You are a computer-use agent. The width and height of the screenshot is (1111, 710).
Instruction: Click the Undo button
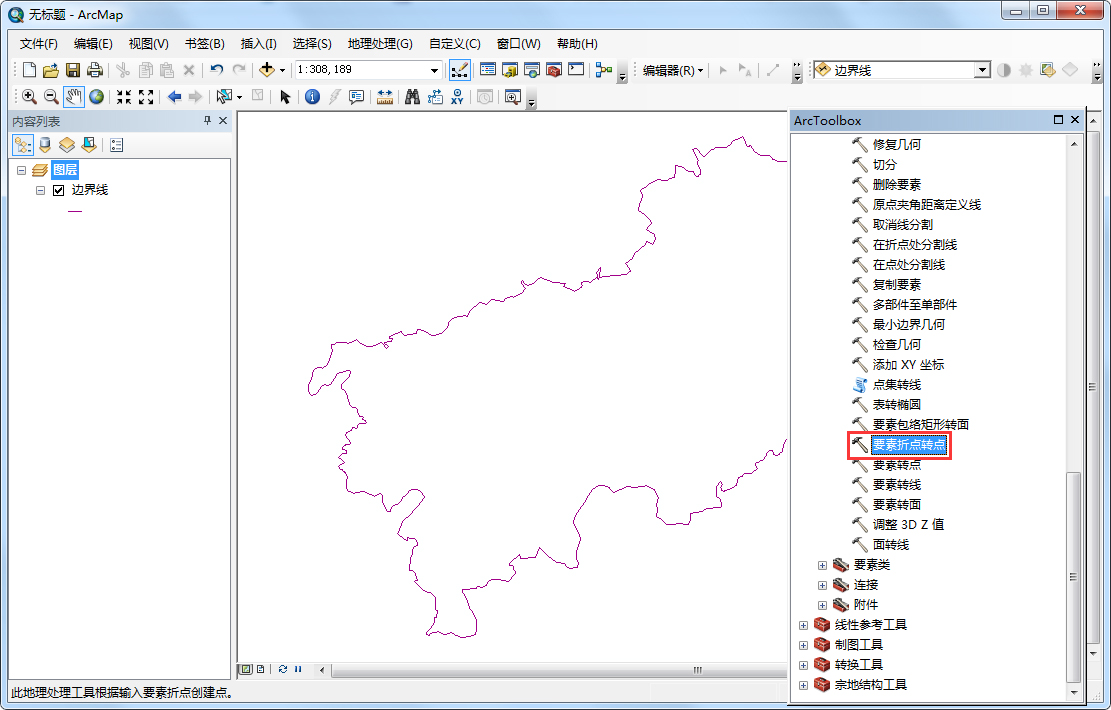(216, 70)
